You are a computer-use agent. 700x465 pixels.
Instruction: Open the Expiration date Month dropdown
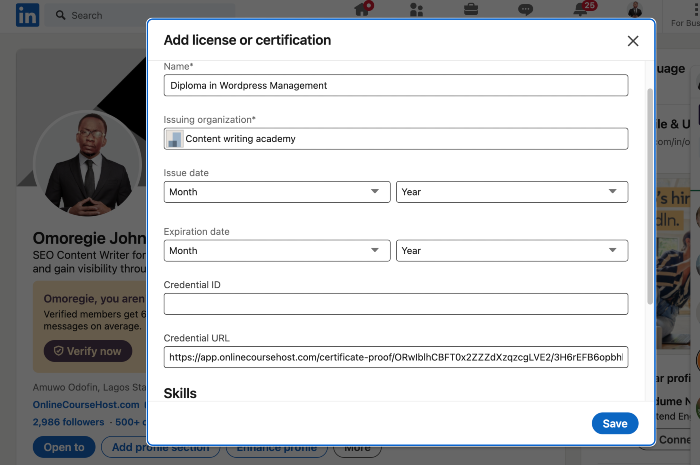pyautogui.click(x=277, y=251)
